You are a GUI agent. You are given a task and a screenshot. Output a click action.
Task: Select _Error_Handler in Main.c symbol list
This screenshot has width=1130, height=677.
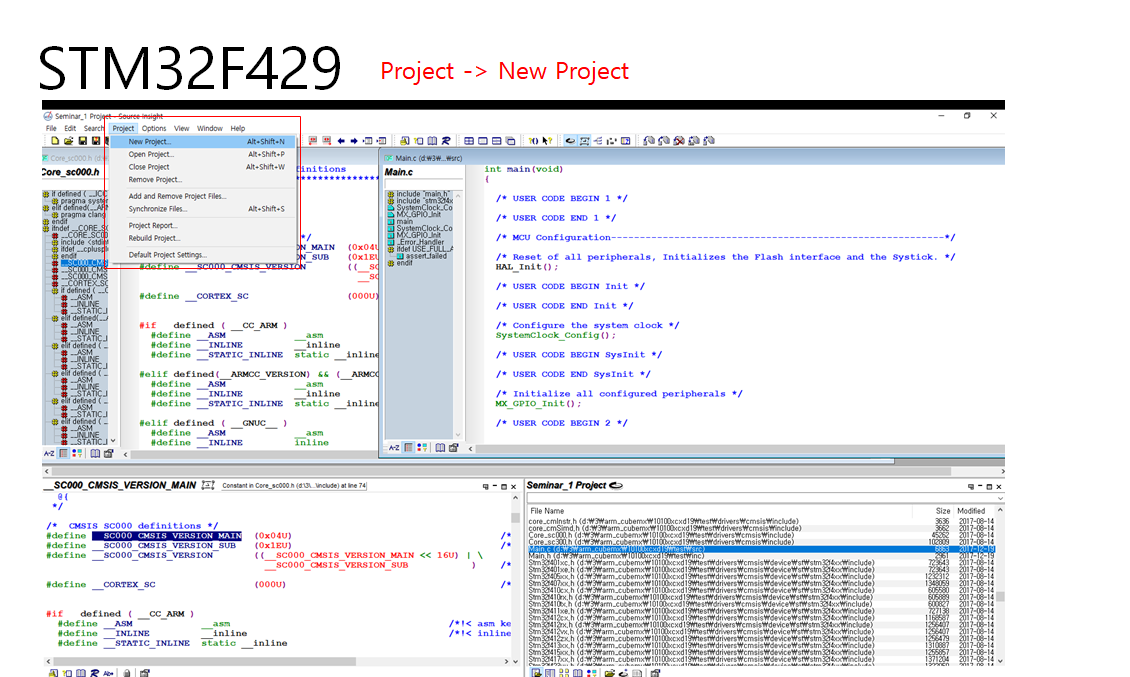pos(420,242)
